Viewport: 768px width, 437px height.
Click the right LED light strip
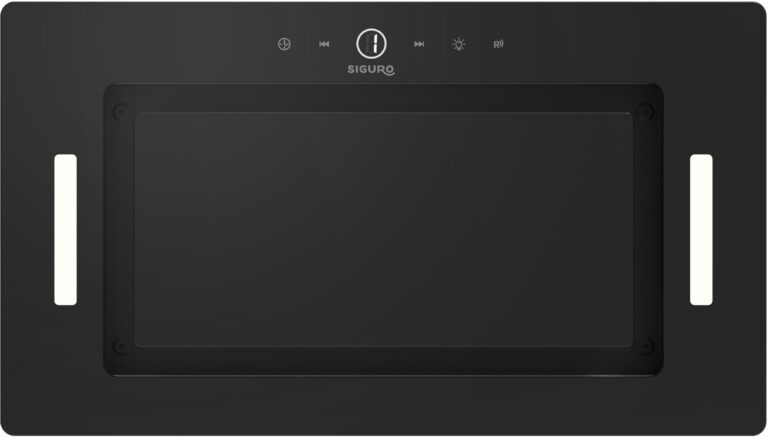[701, 230]
